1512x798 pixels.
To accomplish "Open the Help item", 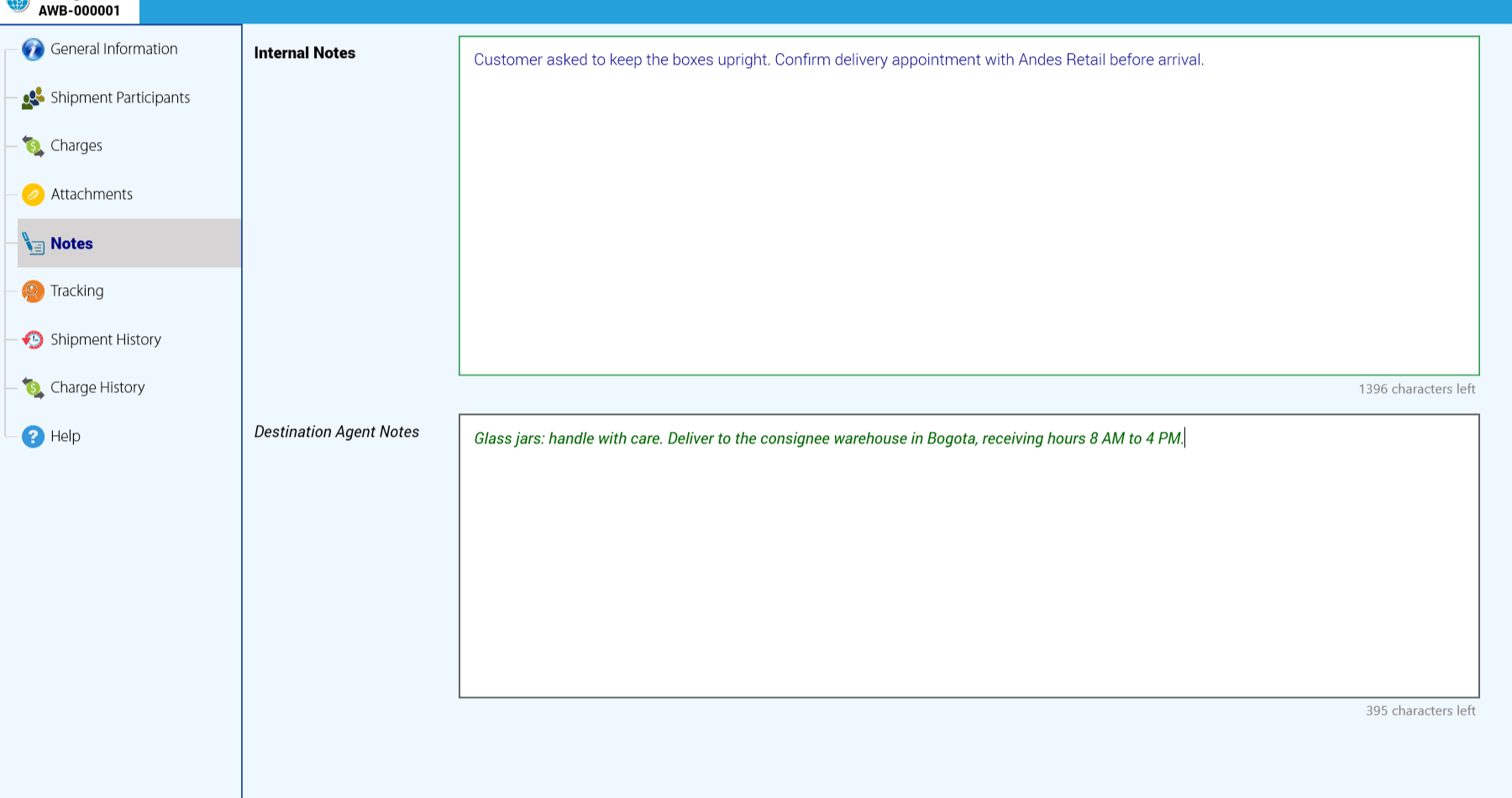I will click(x=66, y=436).
